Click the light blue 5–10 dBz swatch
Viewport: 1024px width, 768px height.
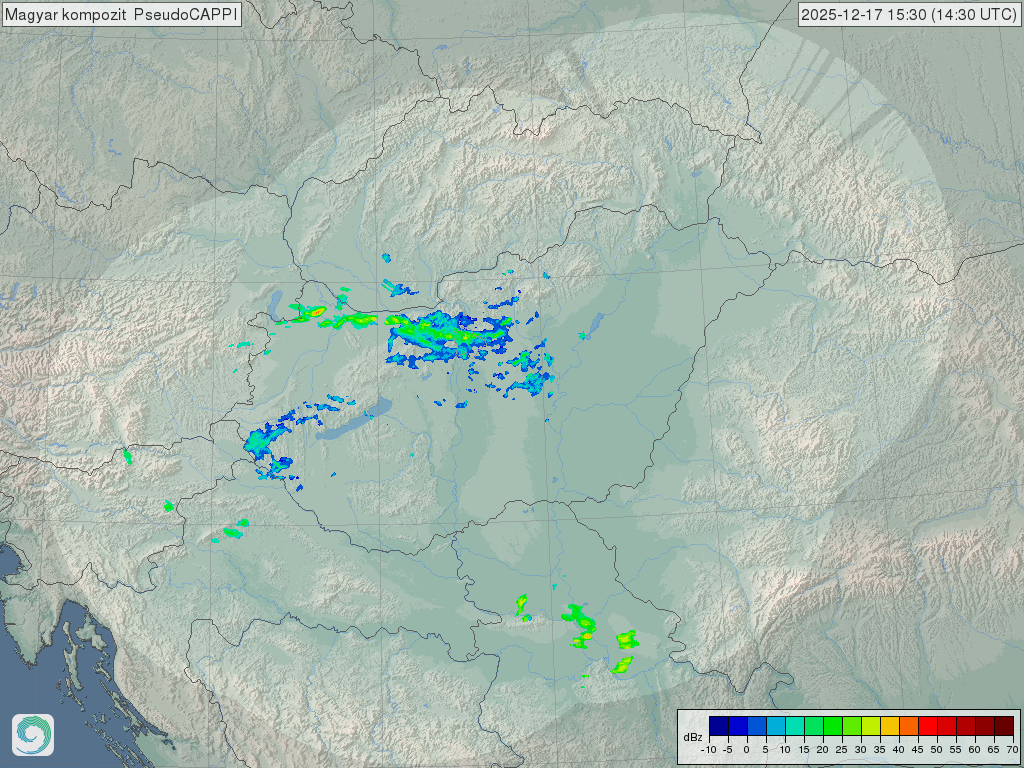[775, 726]
